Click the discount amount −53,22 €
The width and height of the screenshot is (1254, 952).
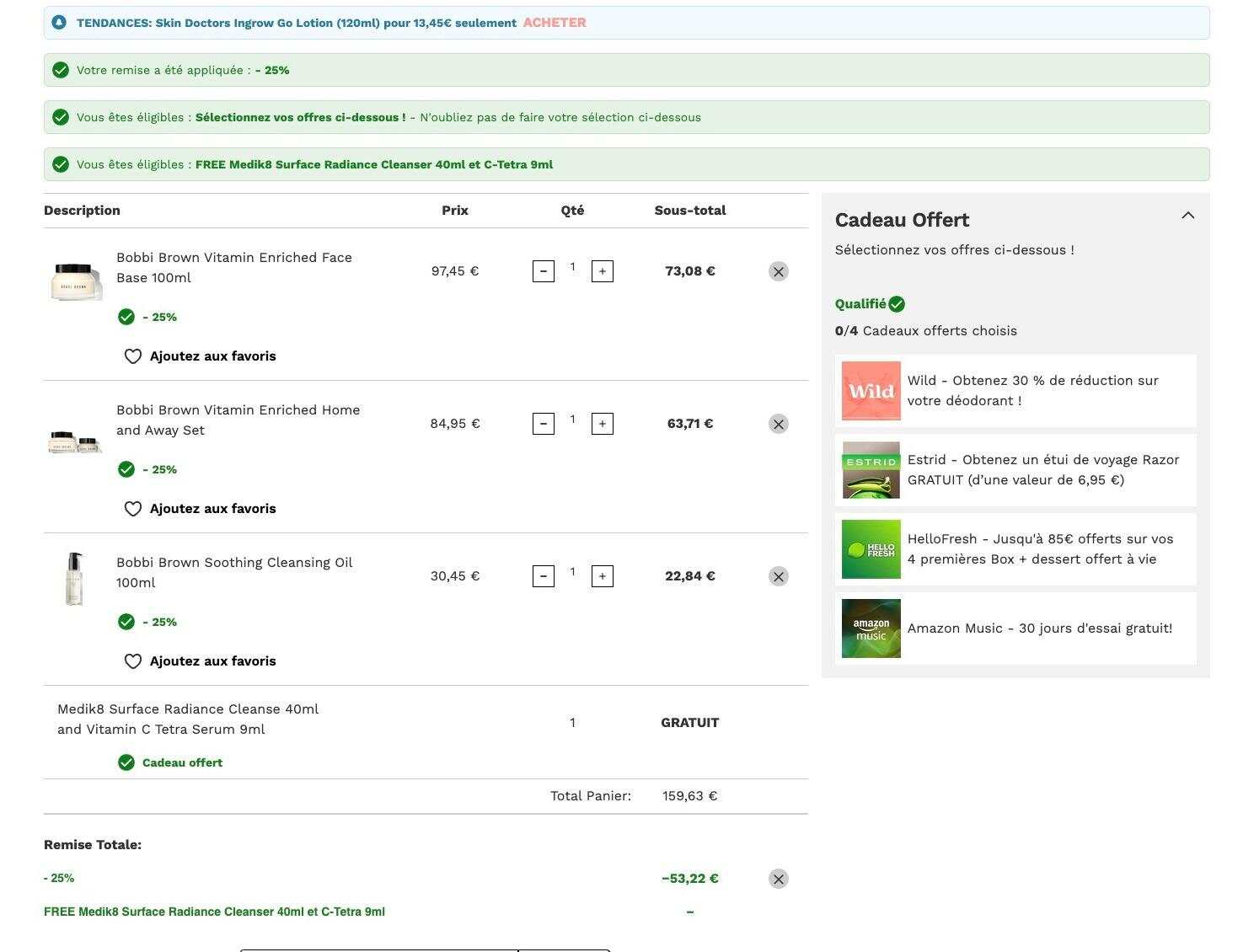690,879
